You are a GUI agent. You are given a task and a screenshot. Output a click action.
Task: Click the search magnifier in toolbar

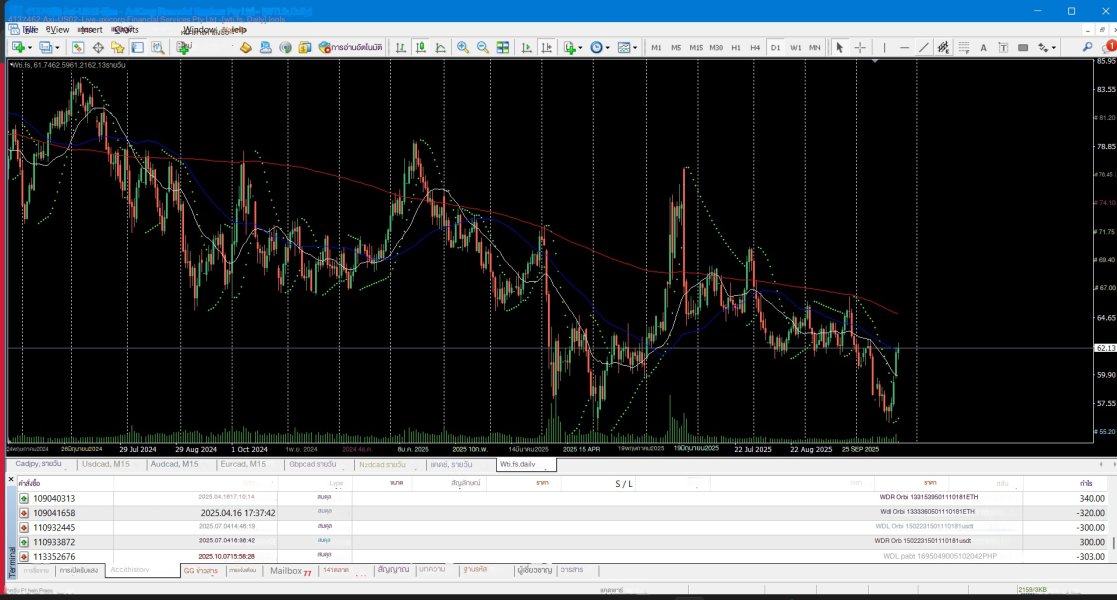click(x=1088, y=47)
